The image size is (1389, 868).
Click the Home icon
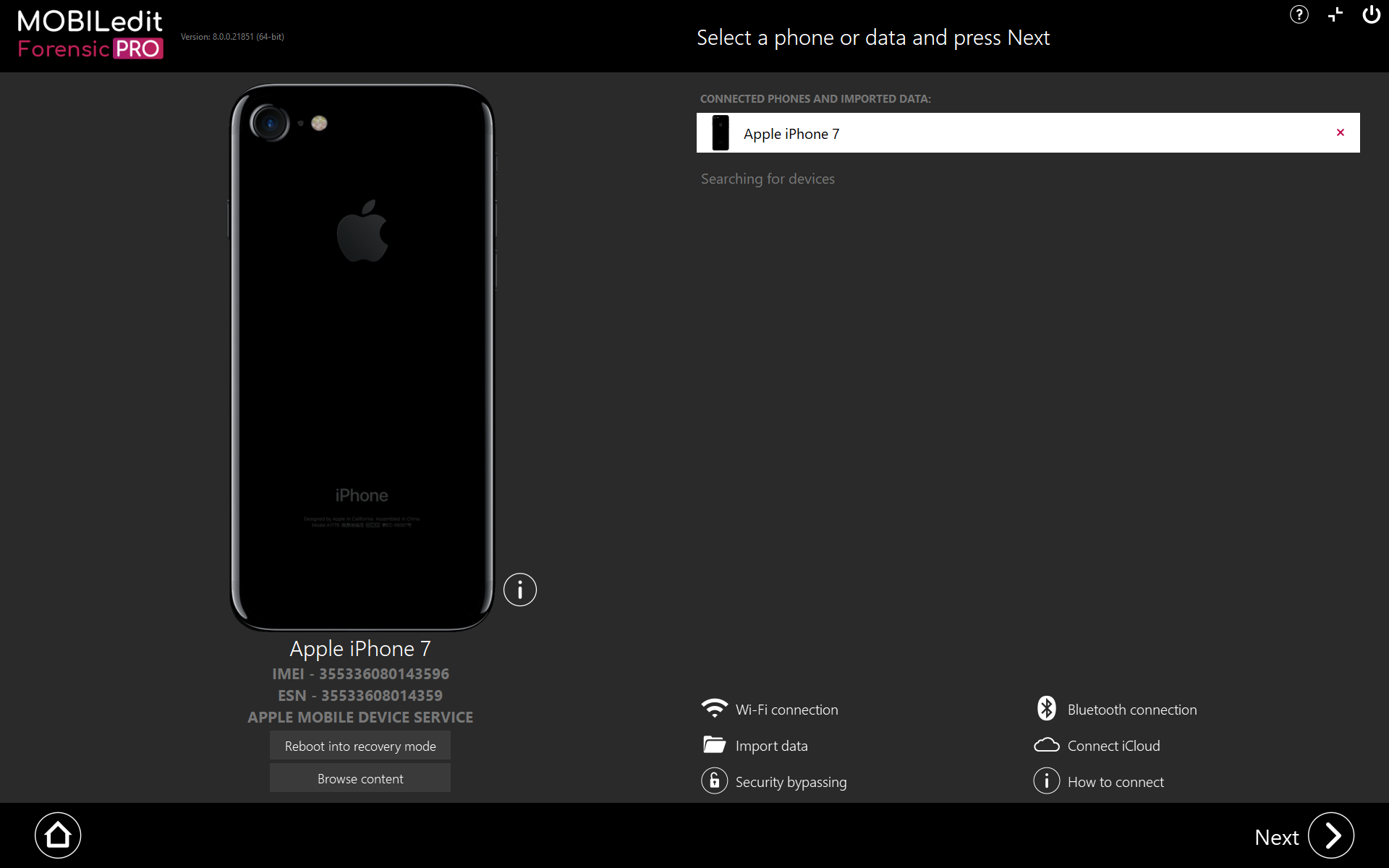pos(58,835)
